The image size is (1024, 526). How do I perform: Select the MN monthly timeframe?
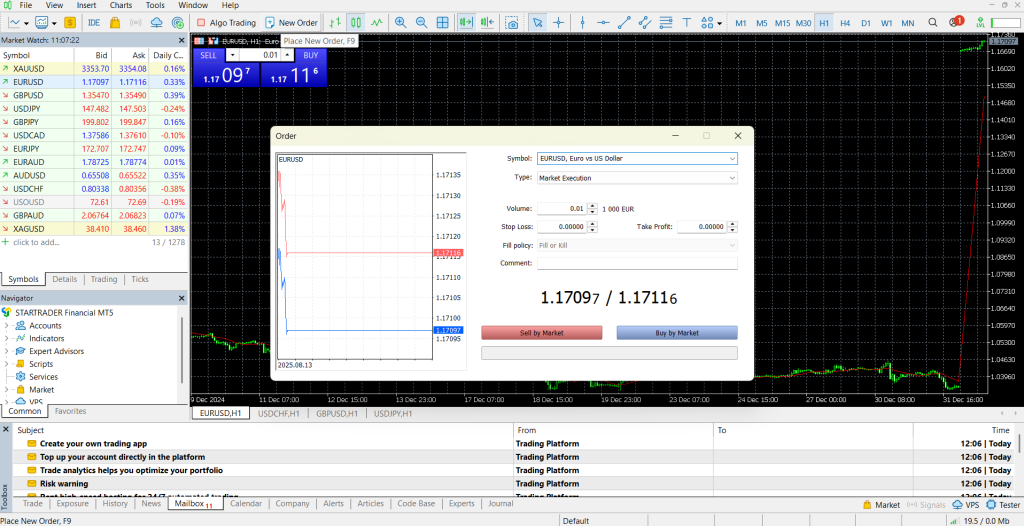pyautogui.click(x=908, y=23)
